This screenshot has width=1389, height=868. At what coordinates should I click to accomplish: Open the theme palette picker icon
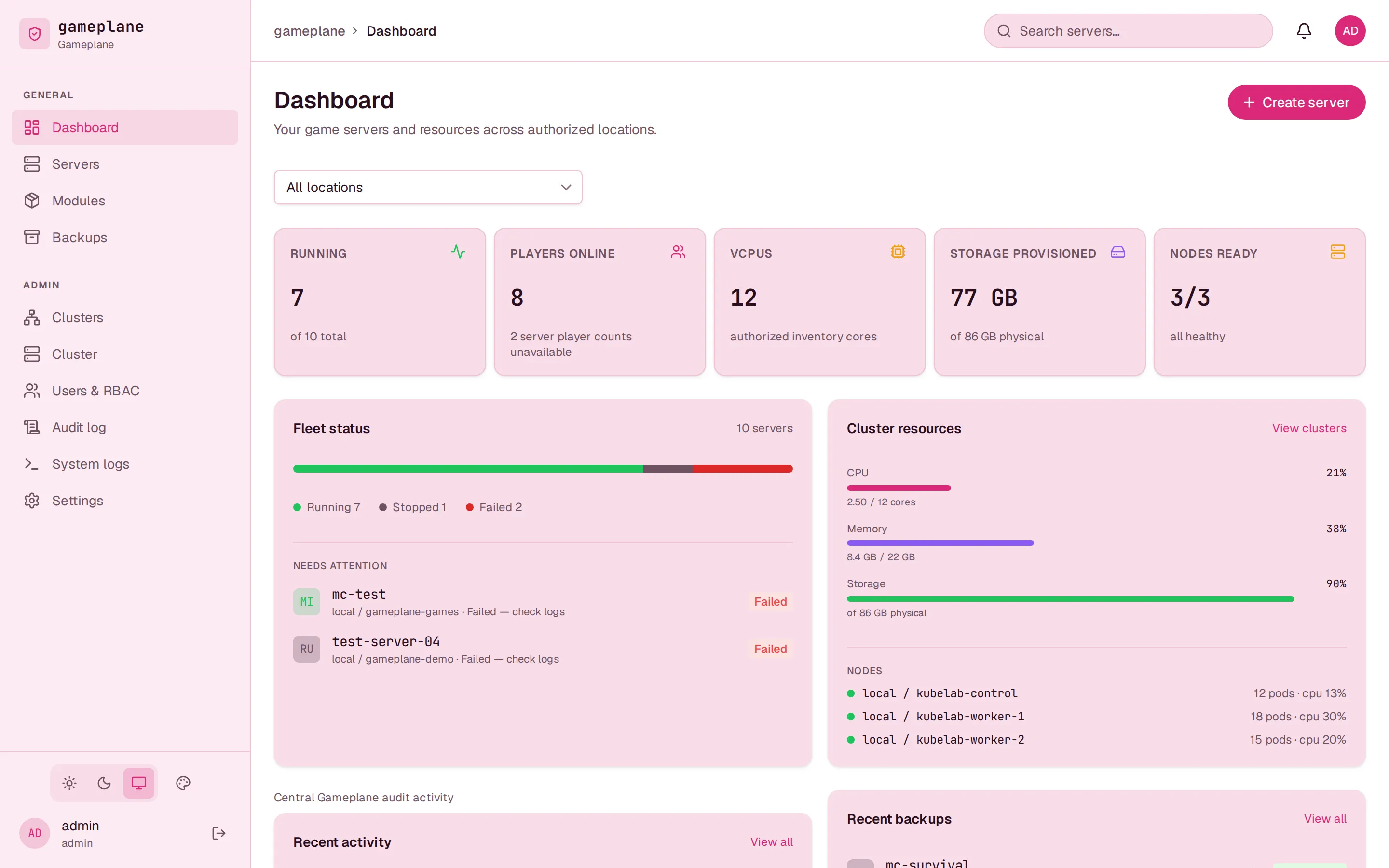pyautogui.click(x=183, y=783)
